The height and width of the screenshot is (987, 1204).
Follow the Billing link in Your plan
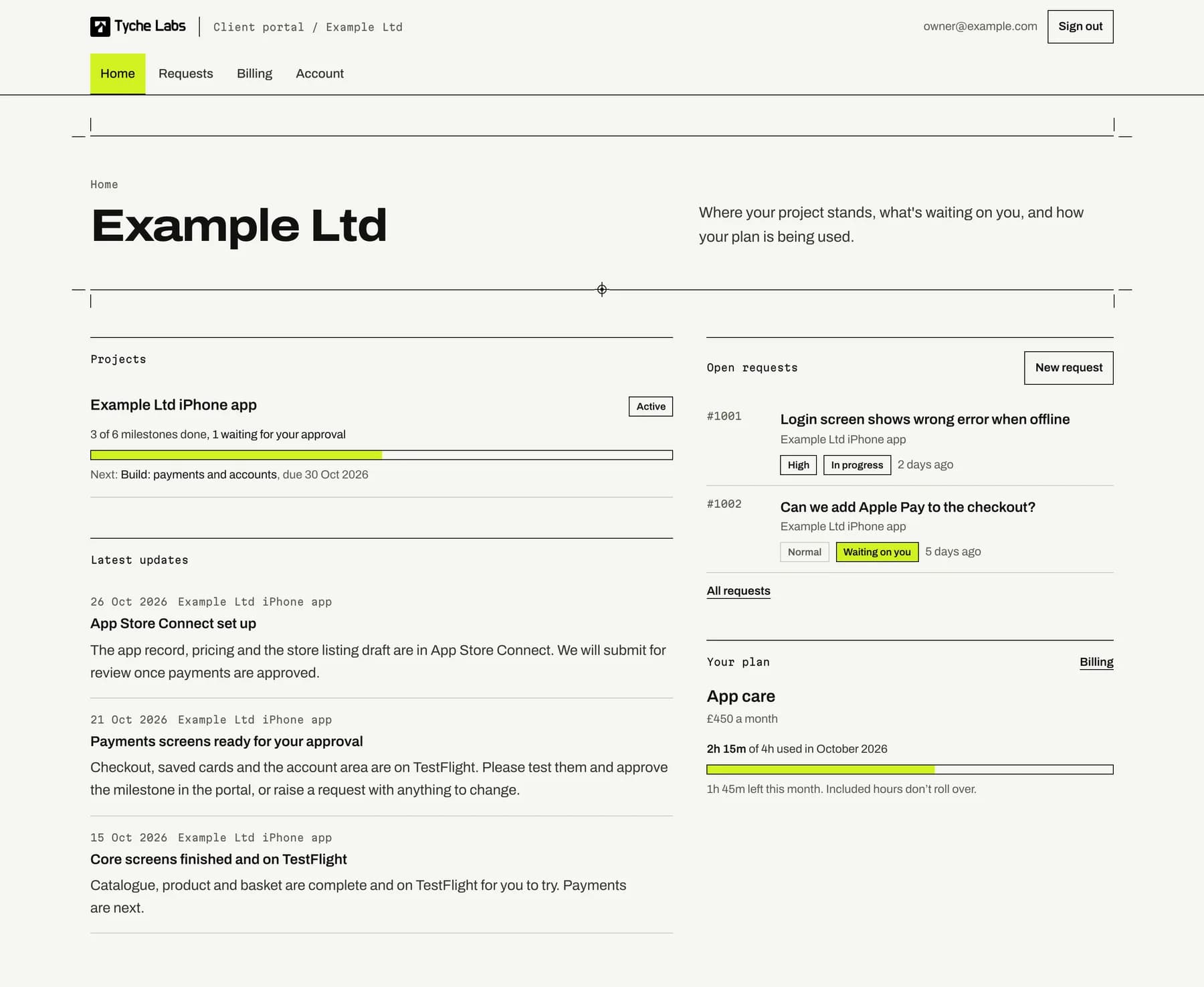(1096, 662)
